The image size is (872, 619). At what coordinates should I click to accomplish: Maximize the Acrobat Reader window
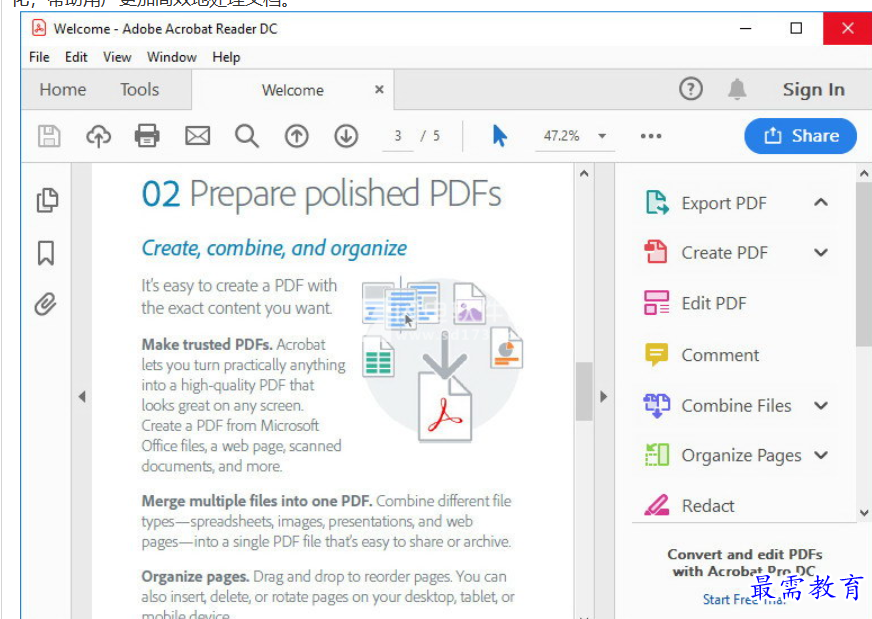point(796,28)
